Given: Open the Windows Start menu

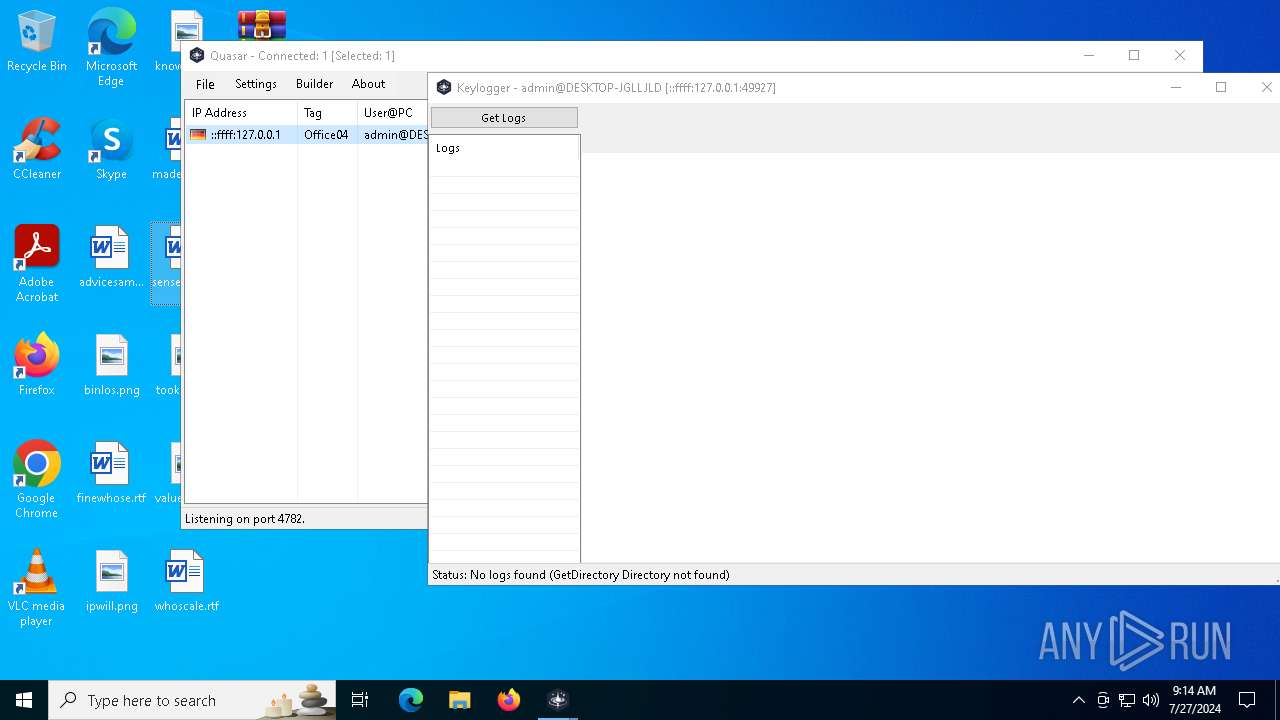Looking at the screenshot, I should [24, 700].
